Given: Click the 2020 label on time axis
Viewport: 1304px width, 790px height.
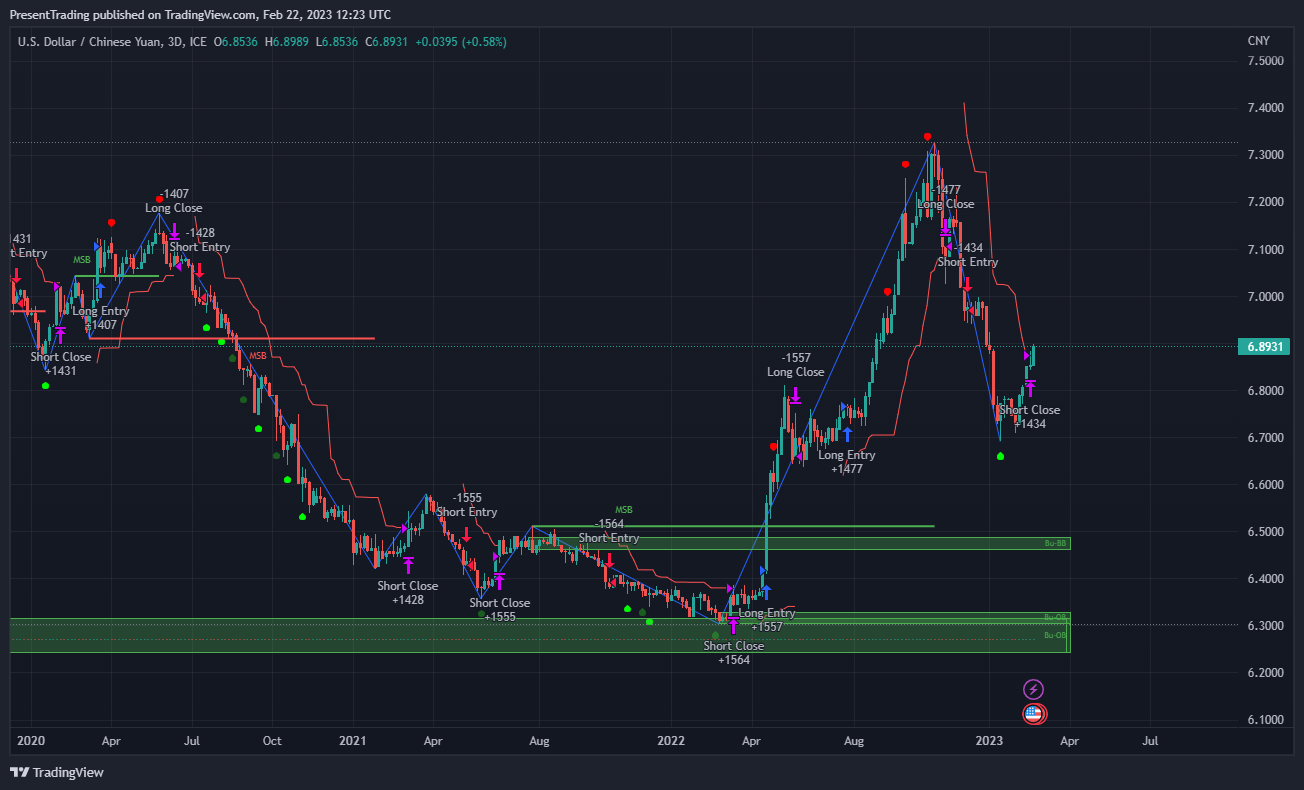Looking at the screenshot, I should point(31,742).
